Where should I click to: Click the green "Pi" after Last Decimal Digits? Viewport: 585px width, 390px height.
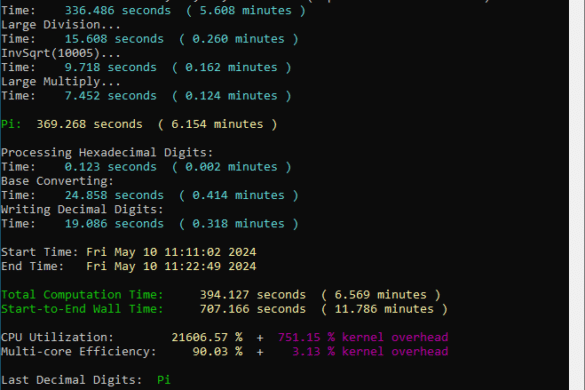click(x=164, y=380)
